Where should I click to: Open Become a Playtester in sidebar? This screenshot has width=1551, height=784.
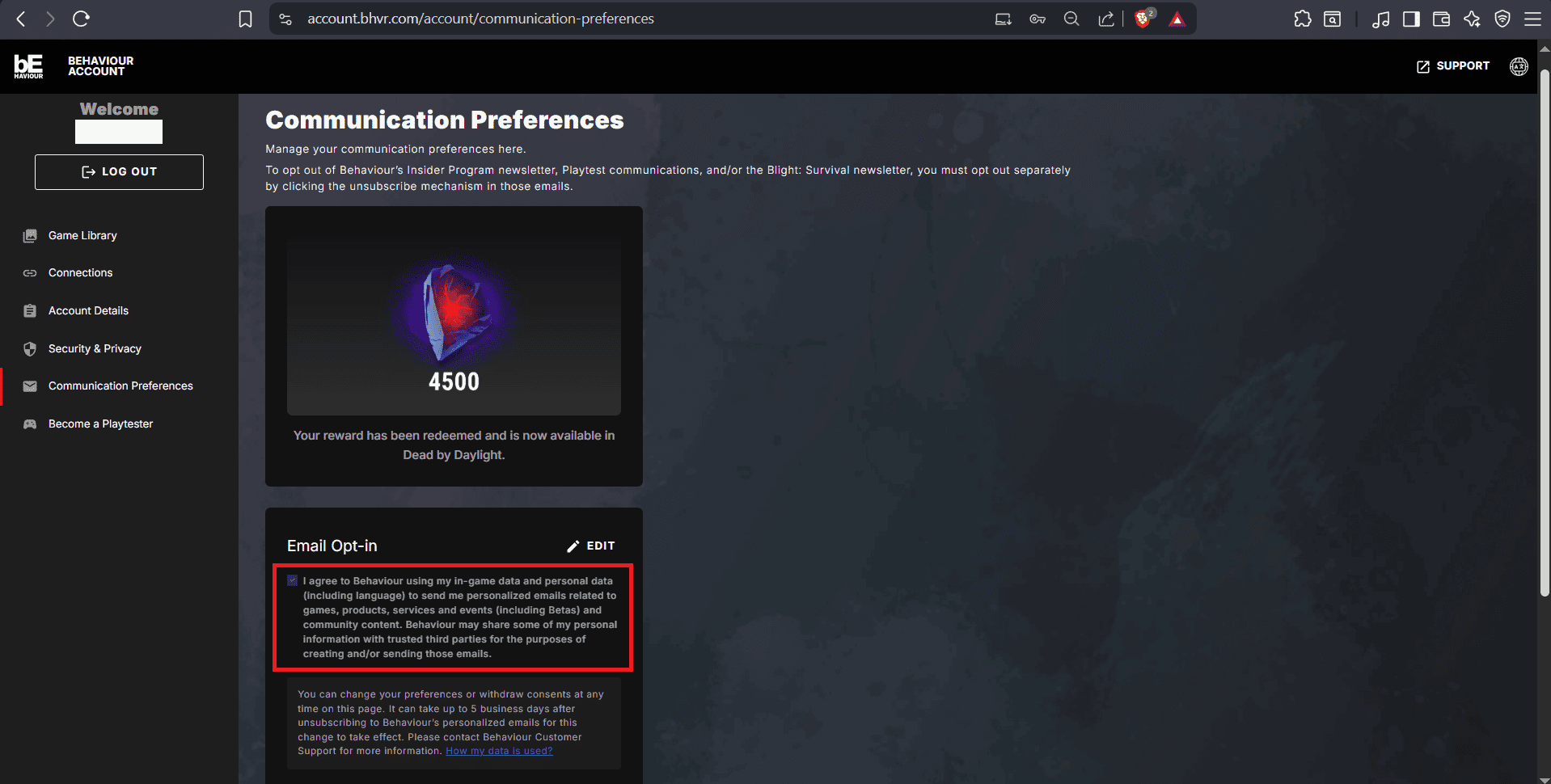pos(100,424)
